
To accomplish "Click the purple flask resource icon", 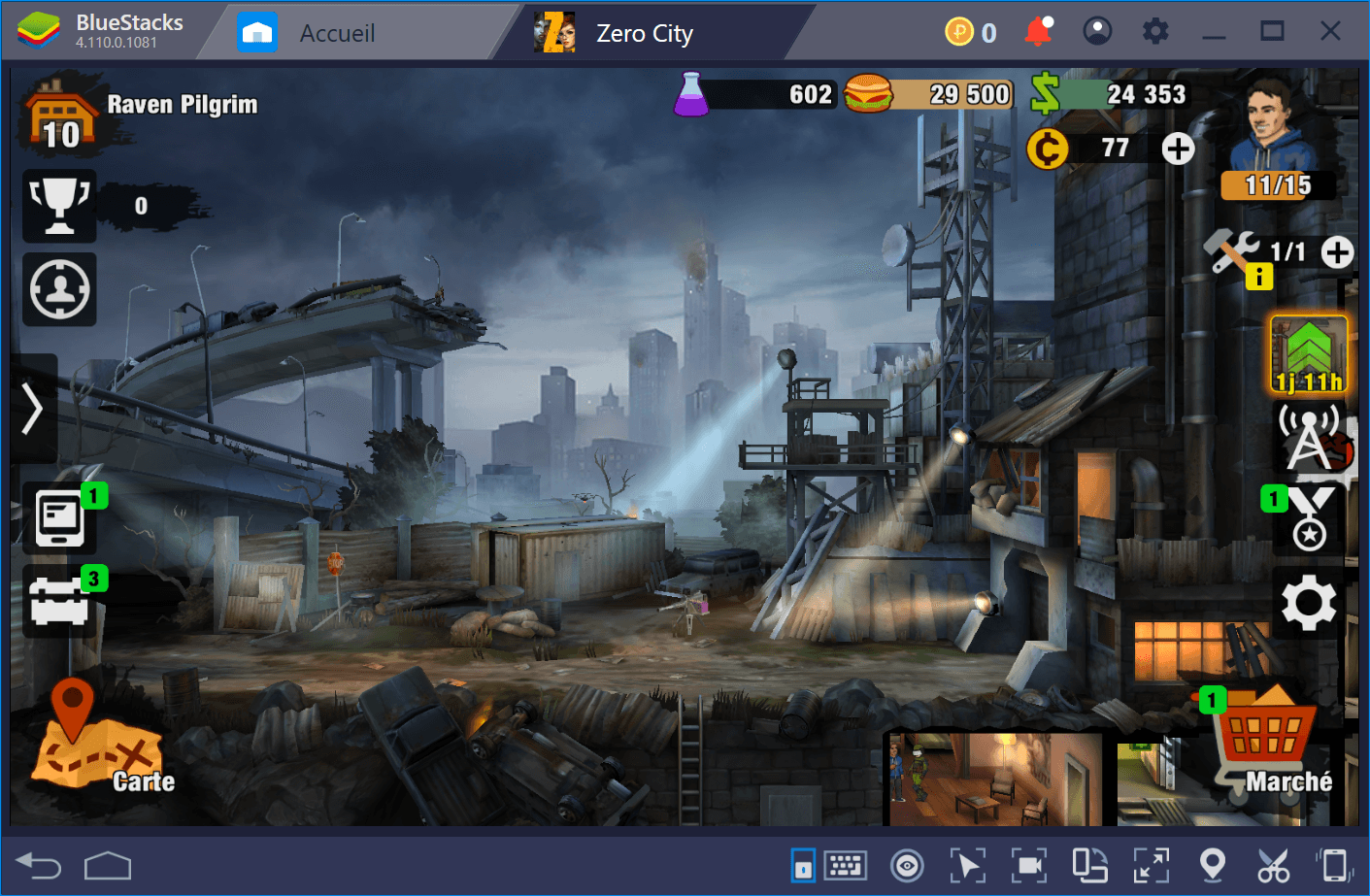I will [x=691, y=94].
